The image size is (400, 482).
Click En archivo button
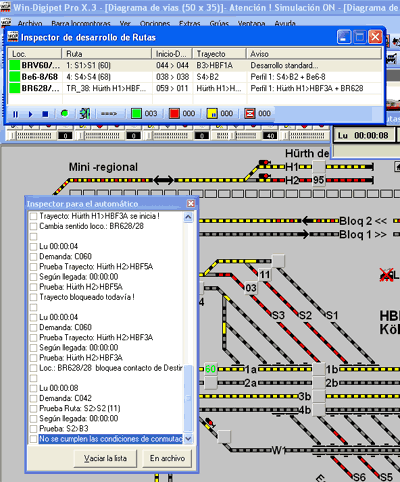click(167, 459)
